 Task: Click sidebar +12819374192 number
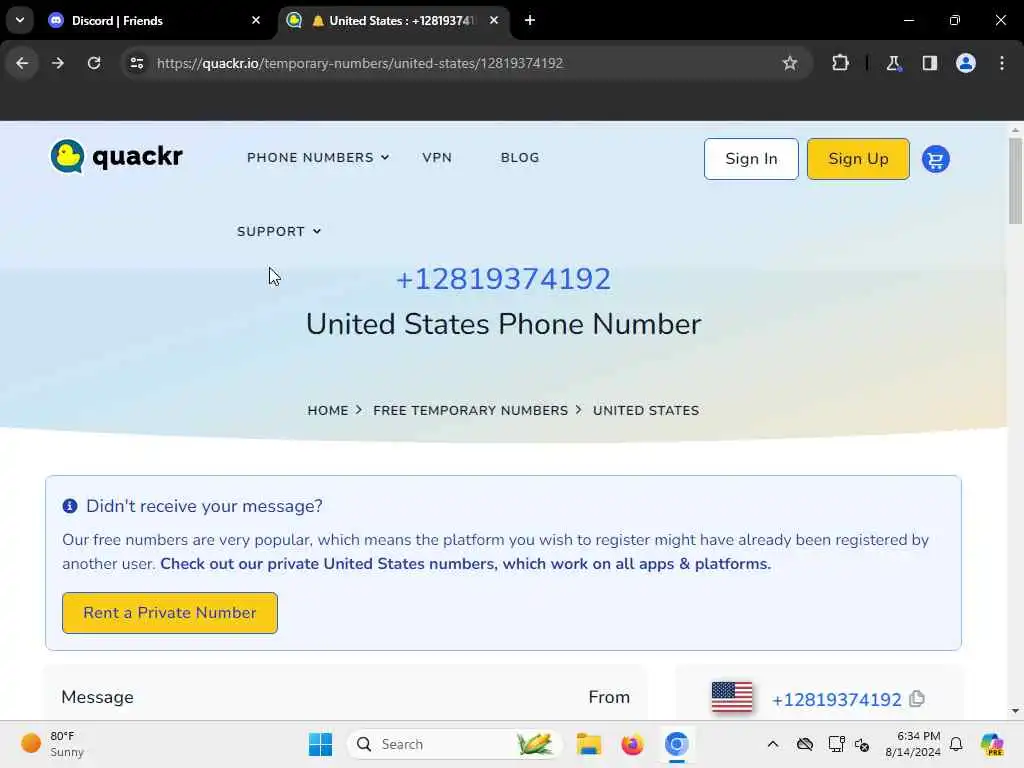(836, 699)
